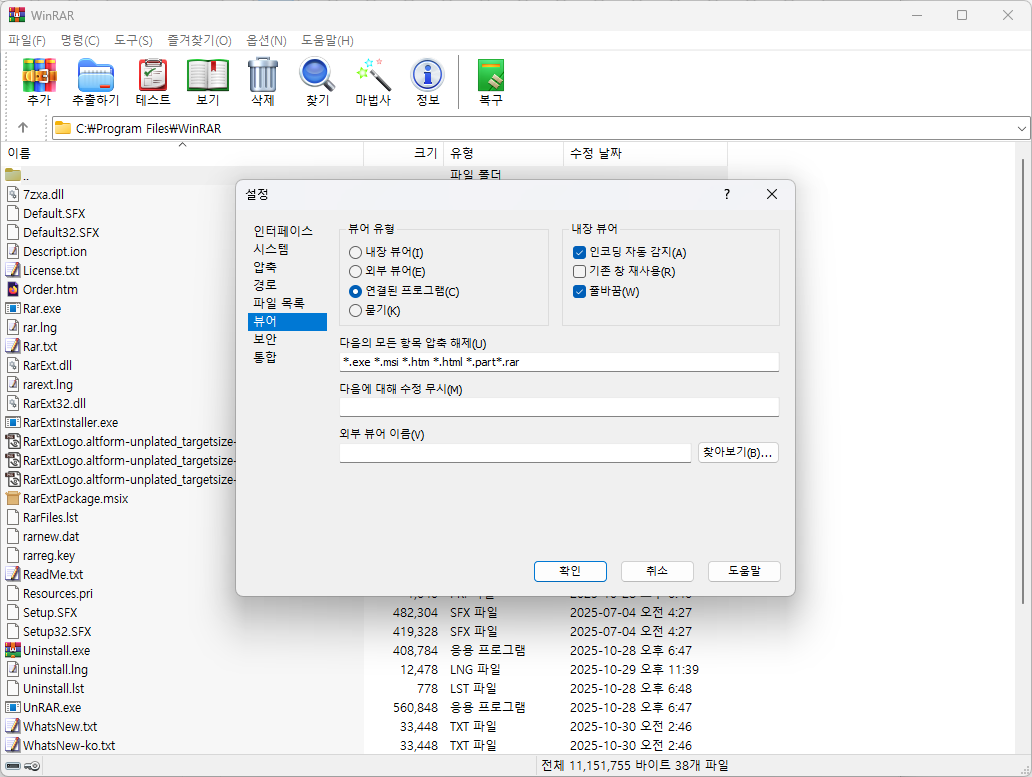Image resolution: width=1032 pixels, height=777 pixels.
Task: Click the help question mark in 설정 dialog
Action: pyautogui.click(x=727, y=194)
